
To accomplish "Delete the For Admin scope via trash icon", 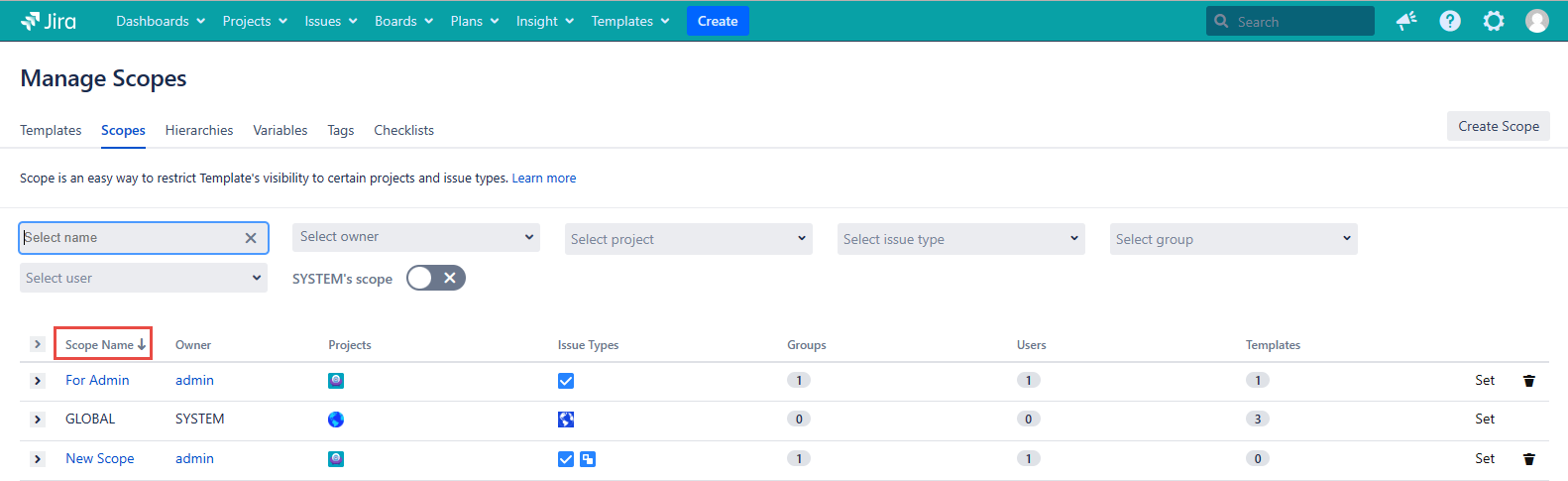I will click(x=1529, y=381).
